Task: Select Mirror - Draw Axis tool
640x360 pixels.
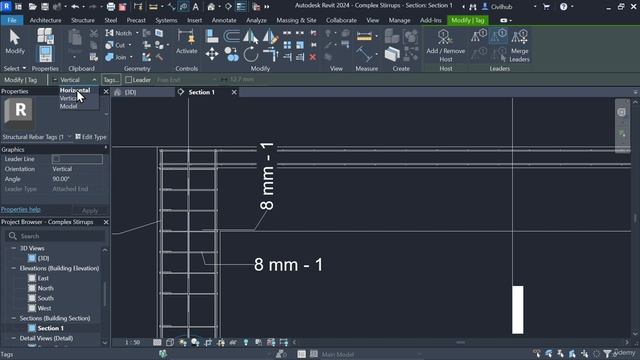Action: click(271, 36)
